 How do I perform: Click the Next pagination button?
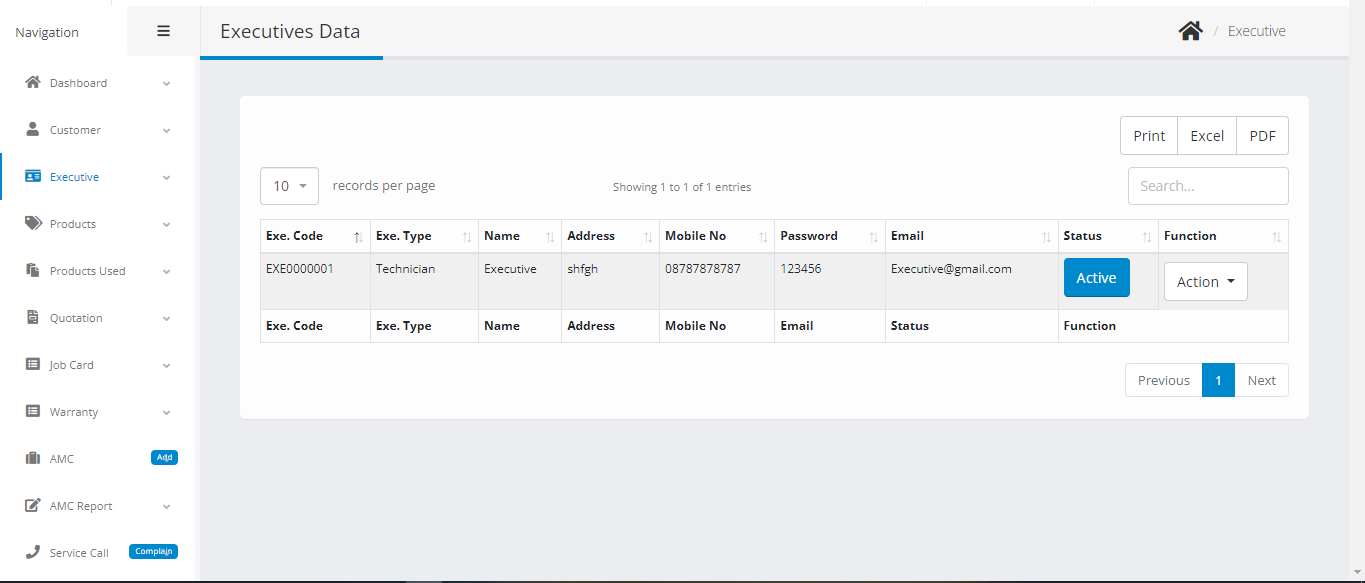coord(1261,380)
